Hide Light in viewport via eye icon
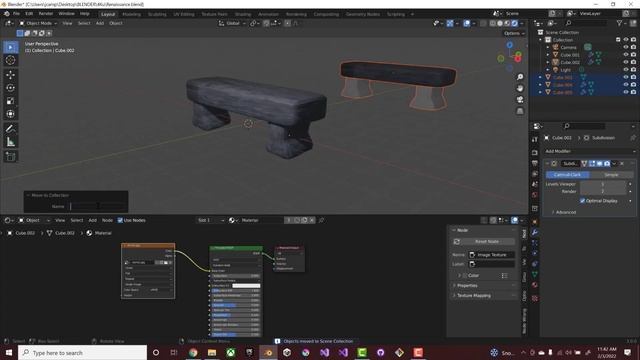 (625, 70)
